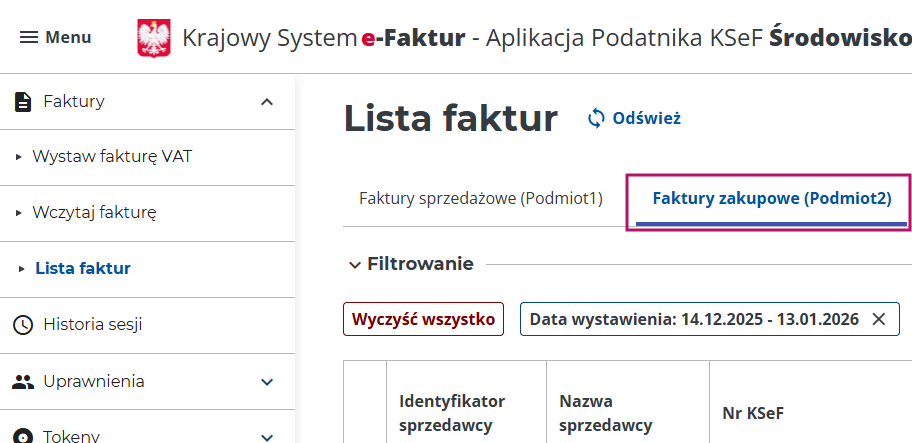Open Wczytaj fakturę in sidebar

[x=94, y=212]
